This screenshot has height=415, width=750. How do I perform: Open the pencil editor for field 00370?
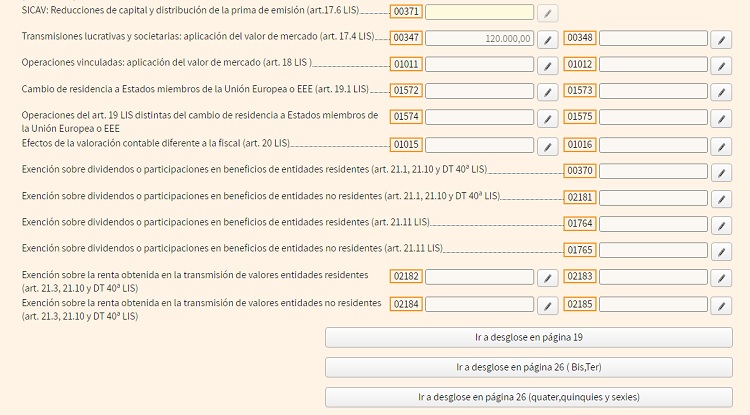pyautogui.click(x=721, y=173)
